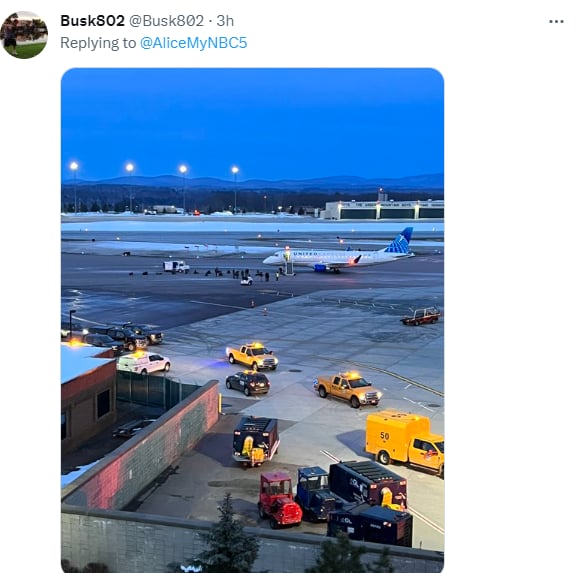579x573 pixels.
Task: Click the @Busk802 handle
Action: pyautogui.click(x=166, y=21)
